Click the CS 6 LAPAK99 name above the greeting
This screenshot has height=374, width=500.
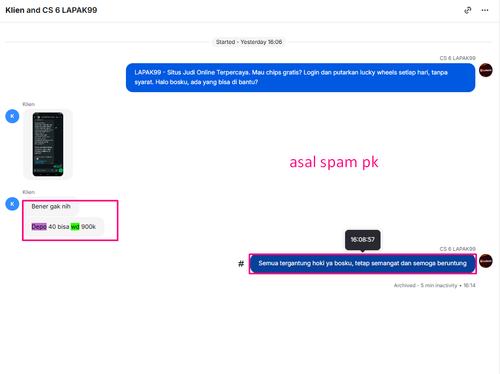coord(457,58)
